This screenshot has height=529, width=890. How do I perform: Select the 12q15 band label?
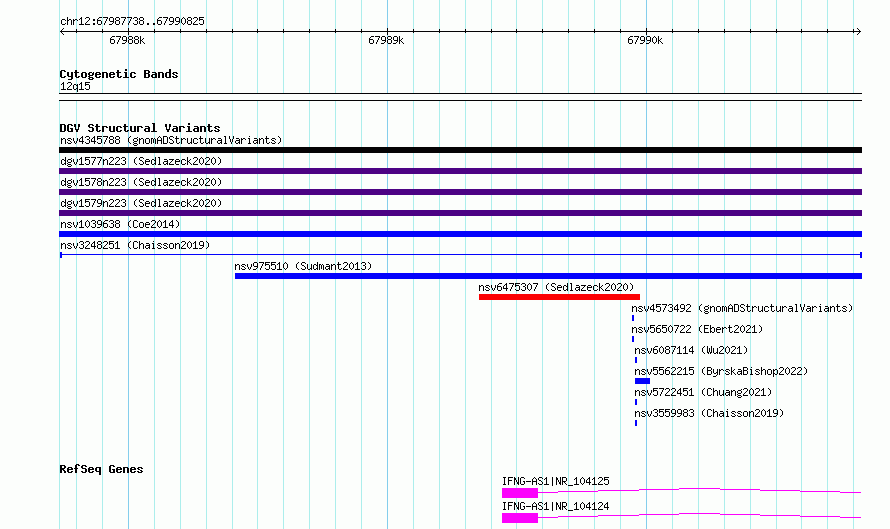(75, 86)
